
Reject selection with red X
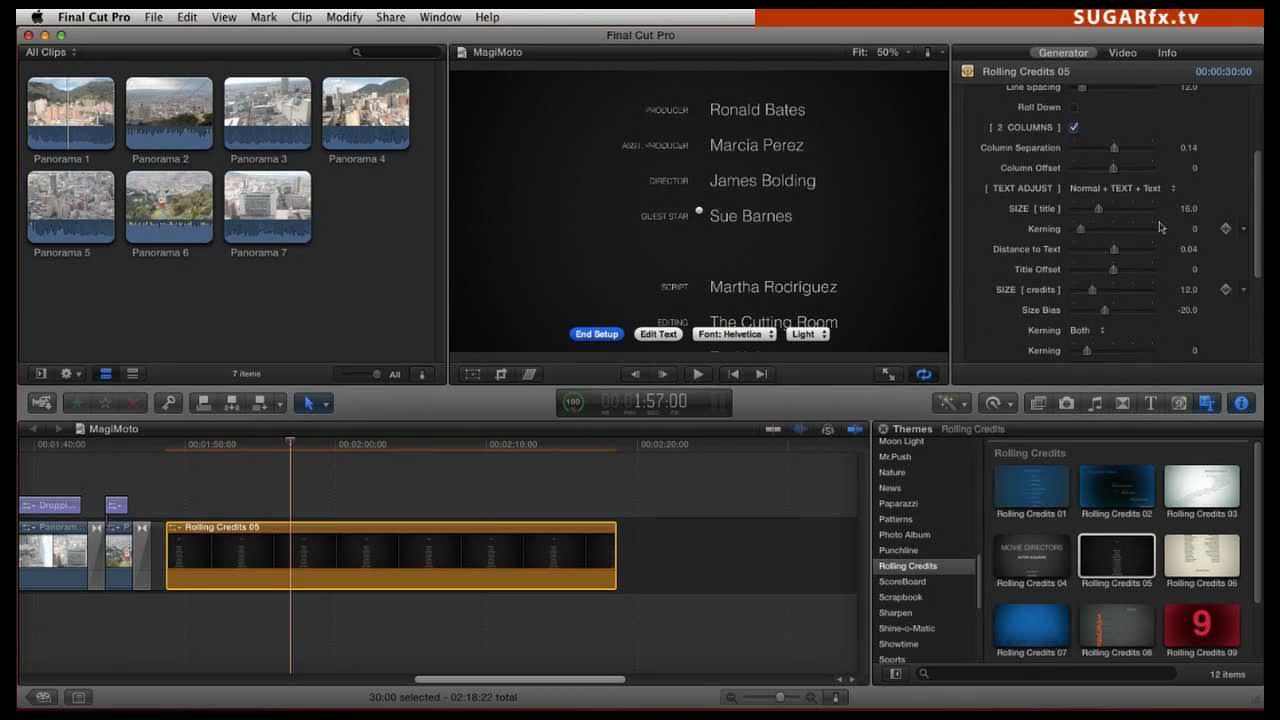pyautogui.click(x=133, y=403)
